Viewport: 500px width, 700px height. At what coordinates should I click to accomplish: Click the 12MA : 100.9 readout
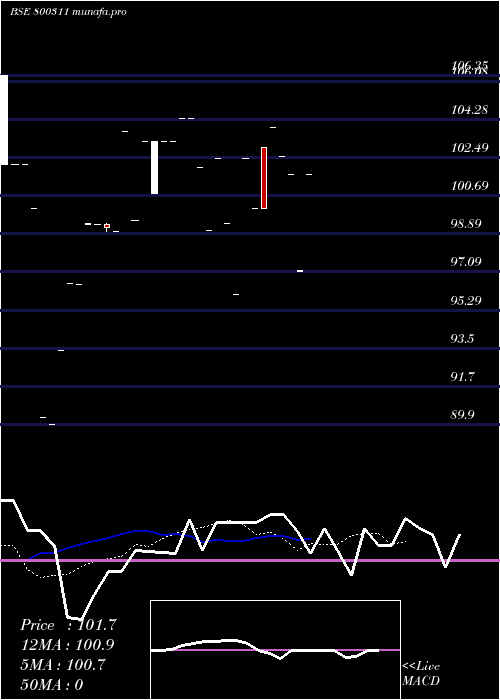click(x=67, y=645)
